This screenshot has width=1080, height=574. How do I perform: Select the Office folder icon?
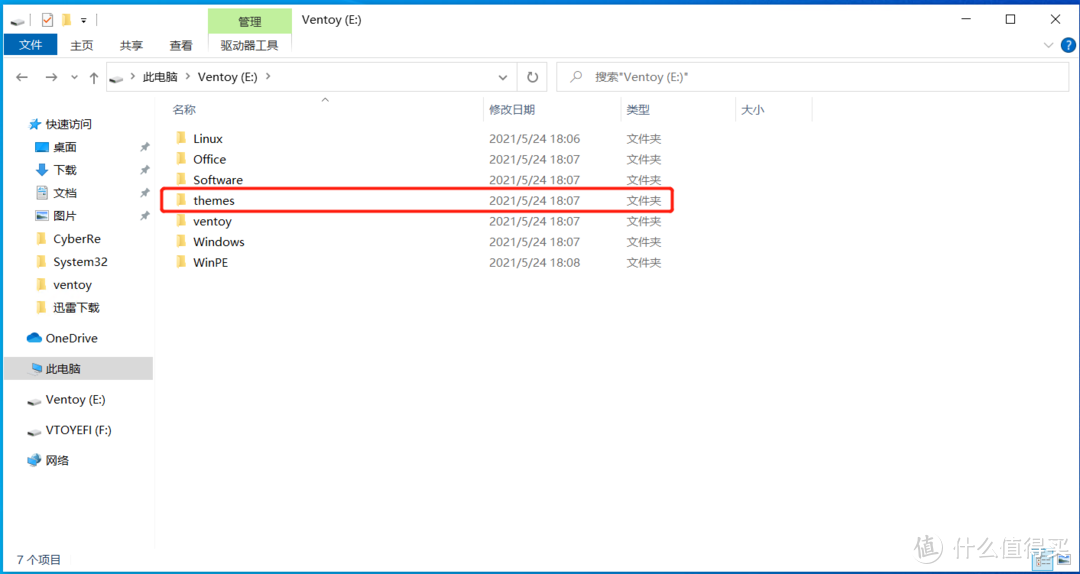pyautogui.click(x=181, y=158)
